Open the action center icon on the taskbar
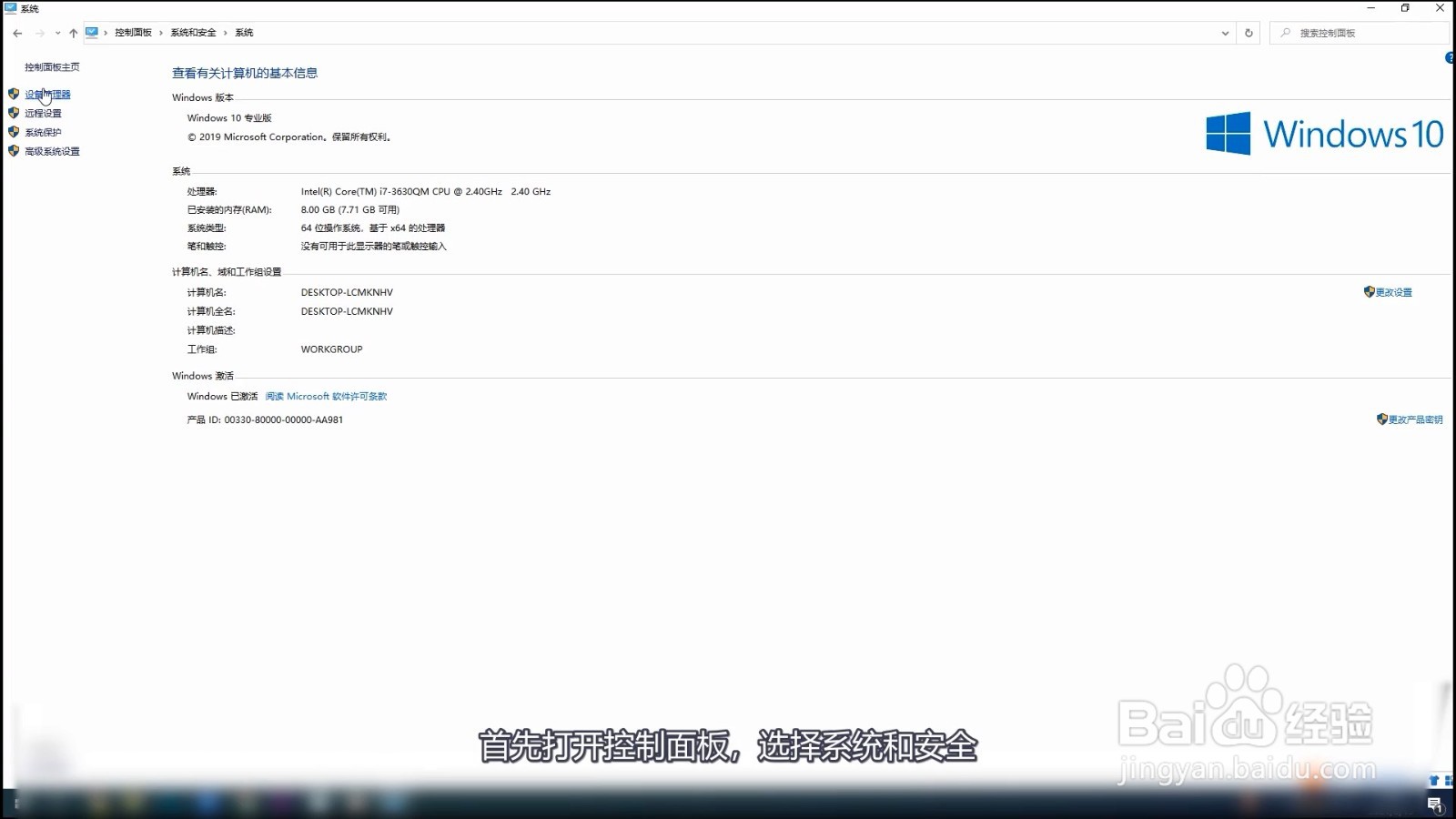 (1435, 804)
